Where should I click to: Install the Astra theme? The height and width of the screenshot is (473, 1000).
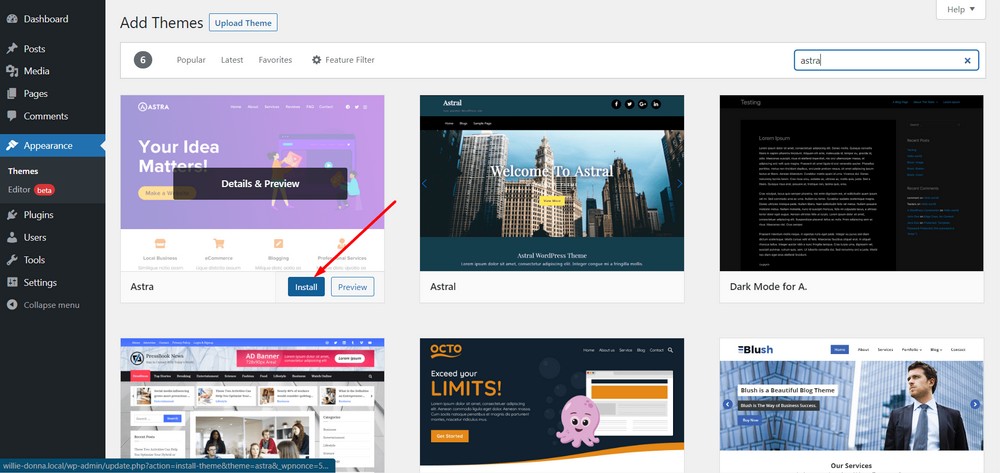306,287
